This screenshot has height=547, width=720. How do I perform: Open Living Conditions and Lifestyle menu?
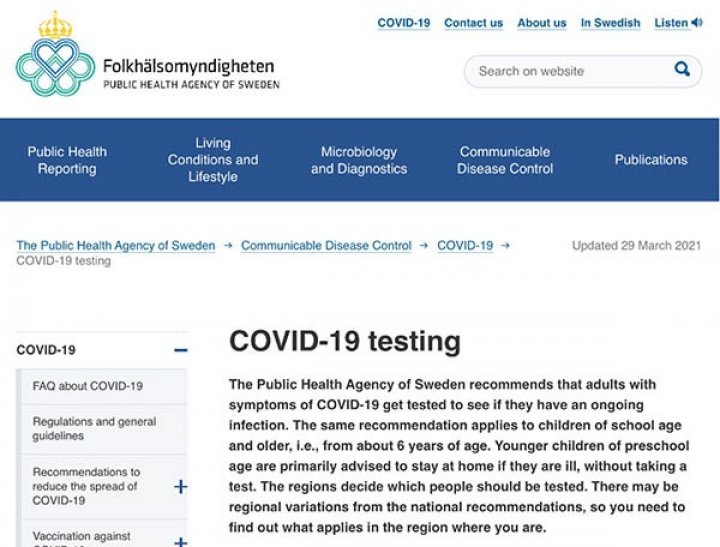click(213, 160)
